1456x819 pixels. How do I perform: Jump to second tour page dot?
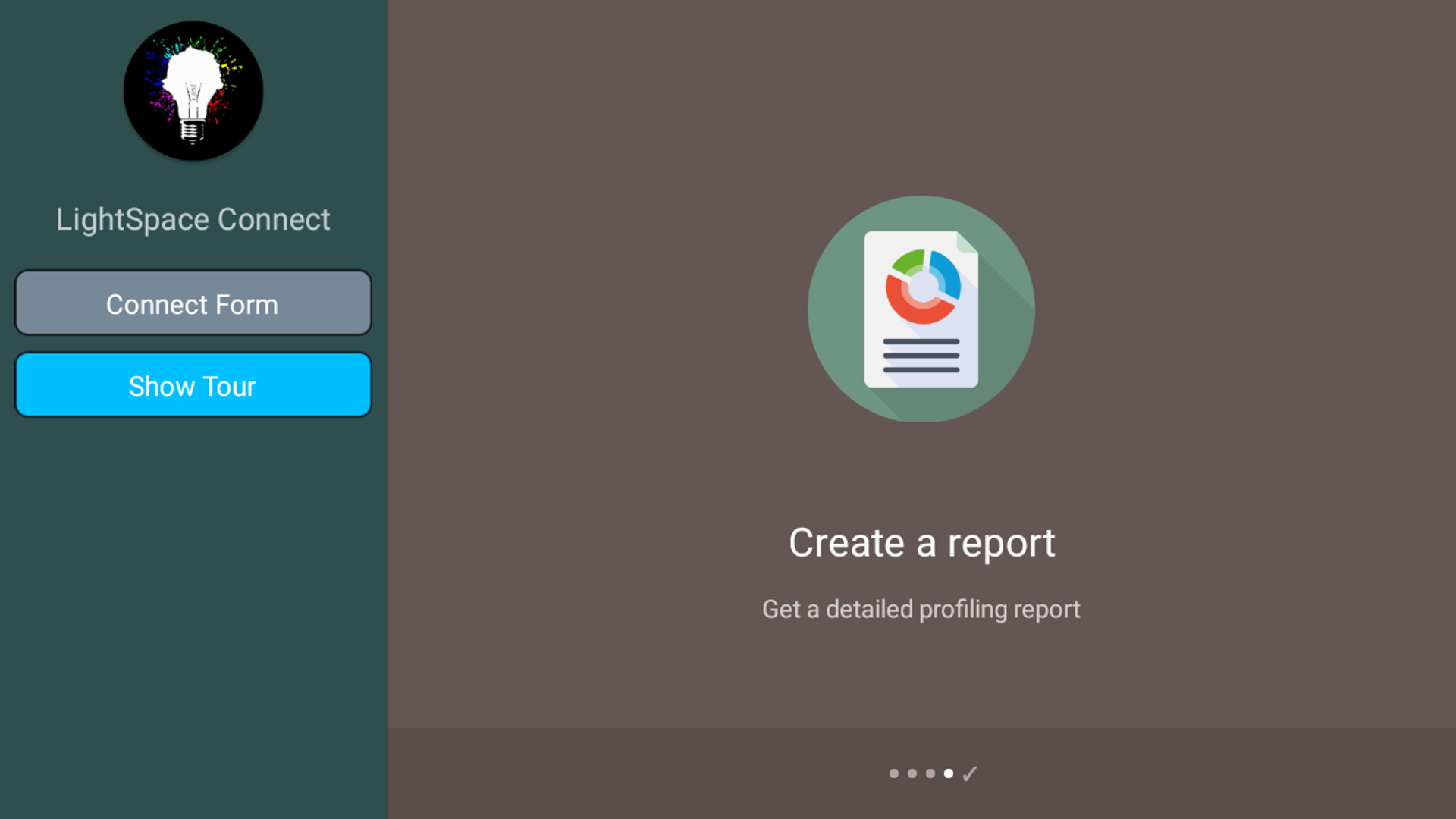coord(912,773)
